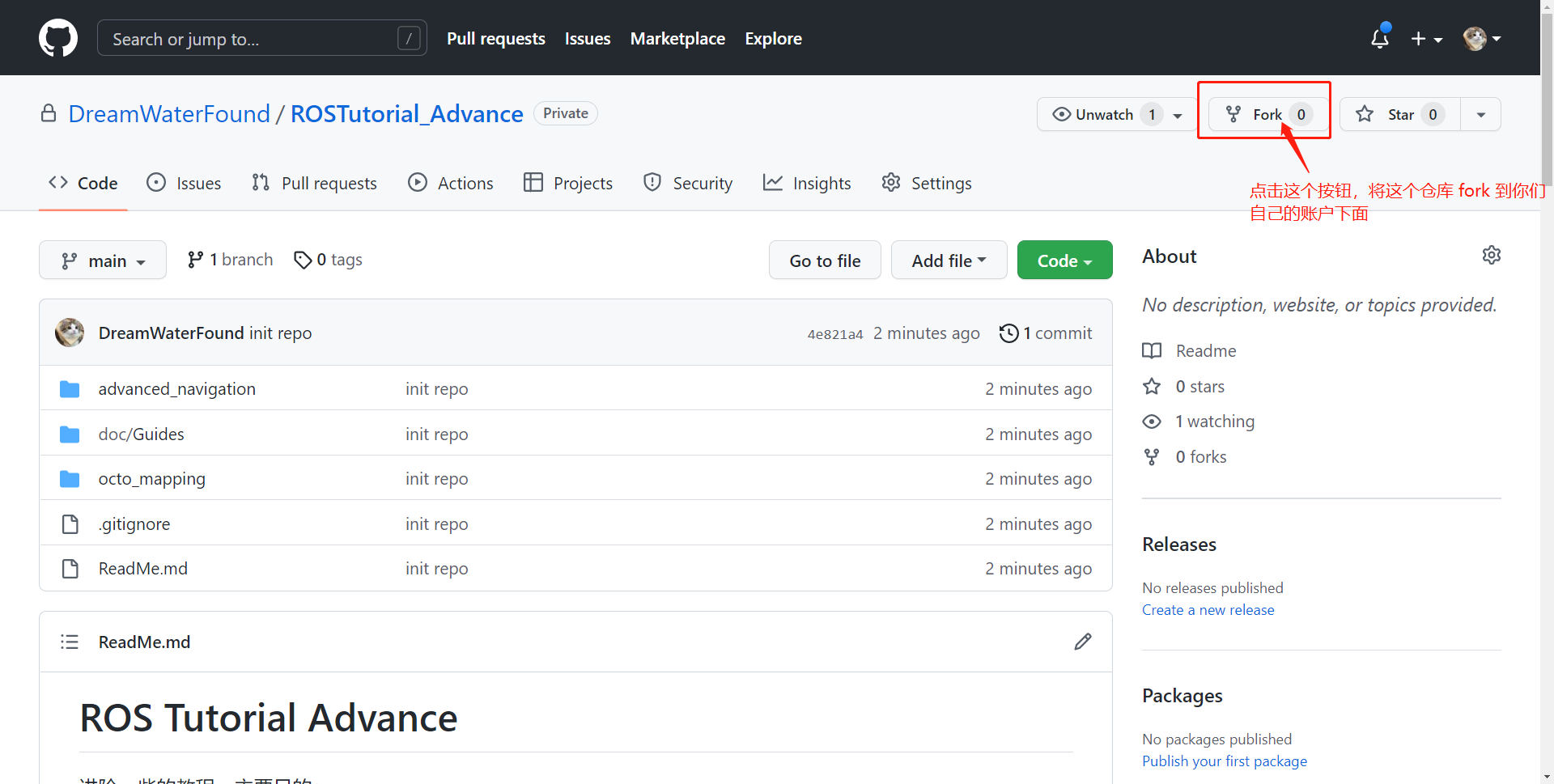Screen dimensions: 1554x784
Task: Open Explore in the top bar
Action: pyautogui.click(x=774, y=38)
